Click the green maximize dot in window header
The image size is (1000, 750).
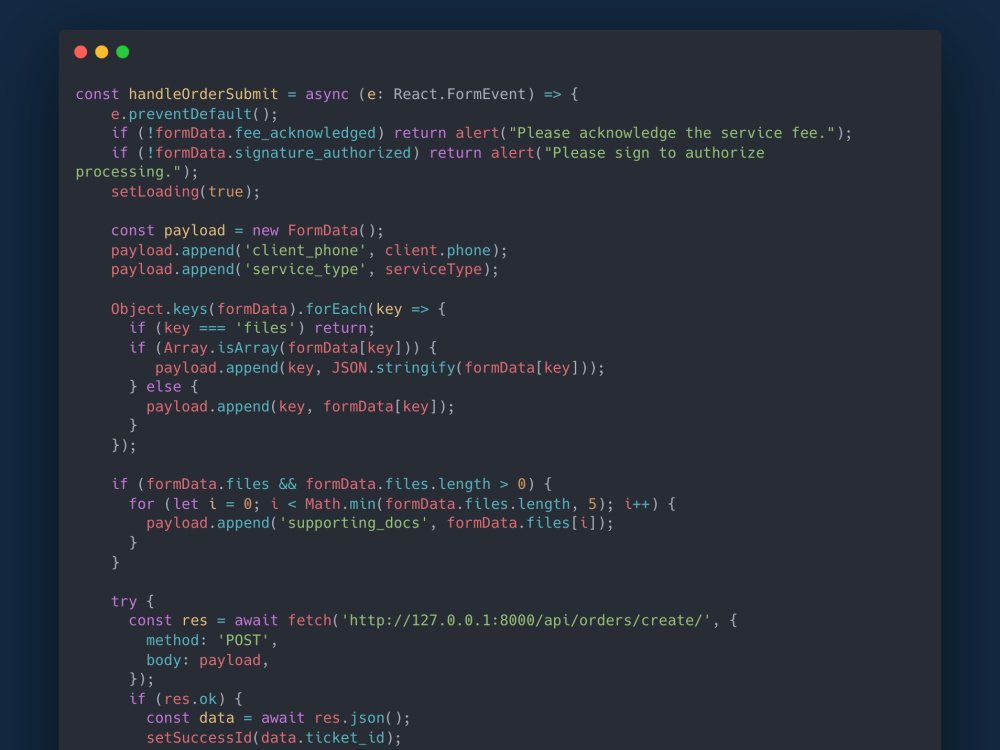(122, 52)
